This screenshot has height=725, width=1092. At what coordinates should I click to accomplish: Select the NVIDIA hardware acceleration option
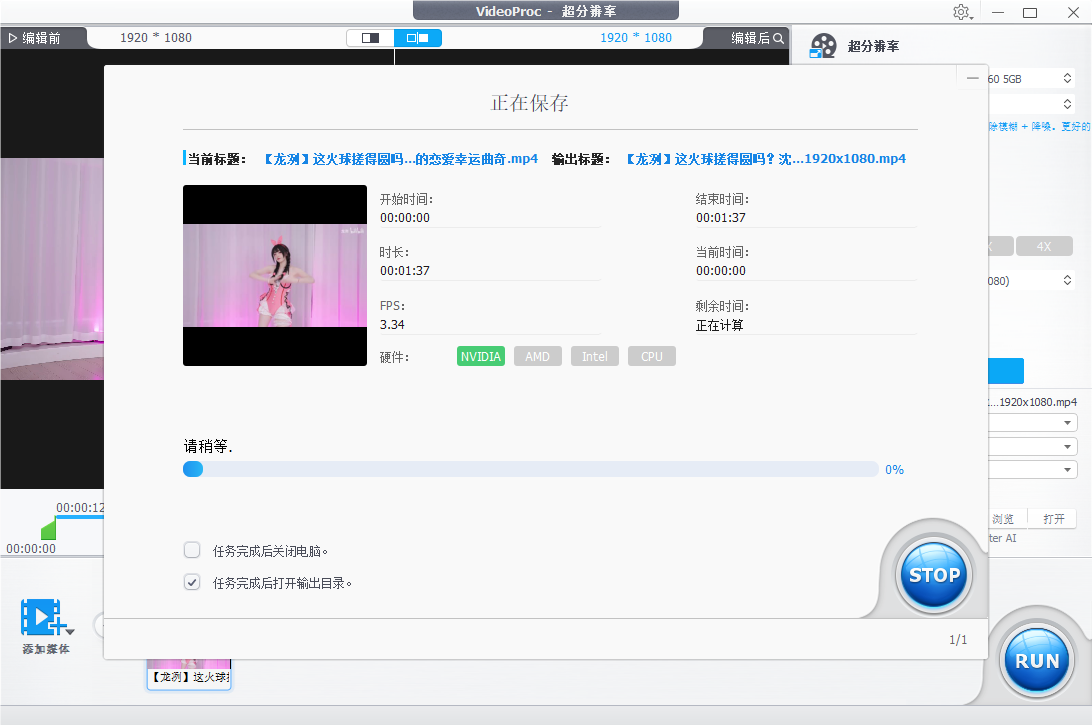coord(480,356)
